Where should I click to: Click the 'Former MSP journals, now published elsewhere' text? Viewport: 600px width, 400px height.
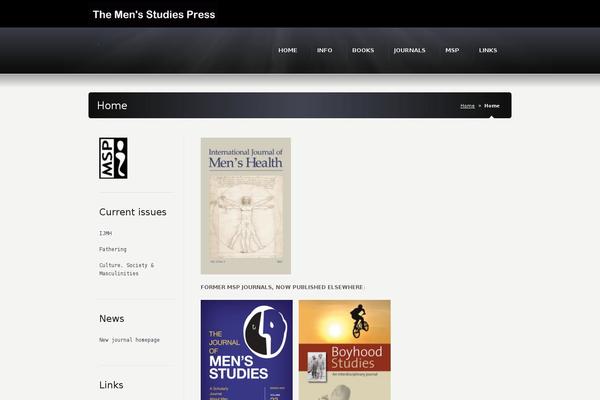click(x=282, y=287)
